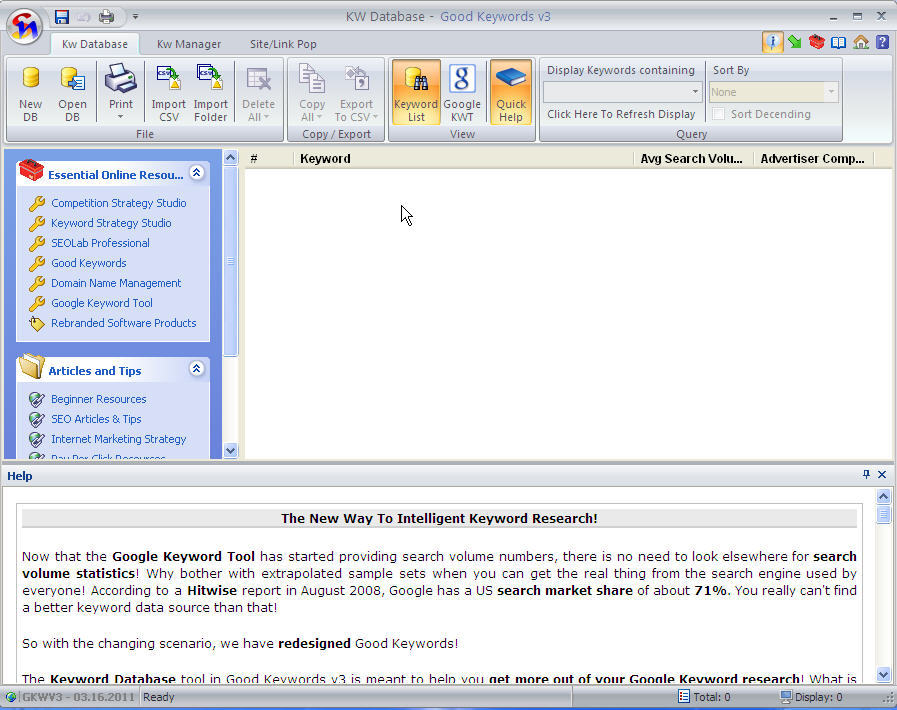Enable the Sort Descending checkbox
The height and width of the screenshot is (710, 897).
(x=718, y=113)
